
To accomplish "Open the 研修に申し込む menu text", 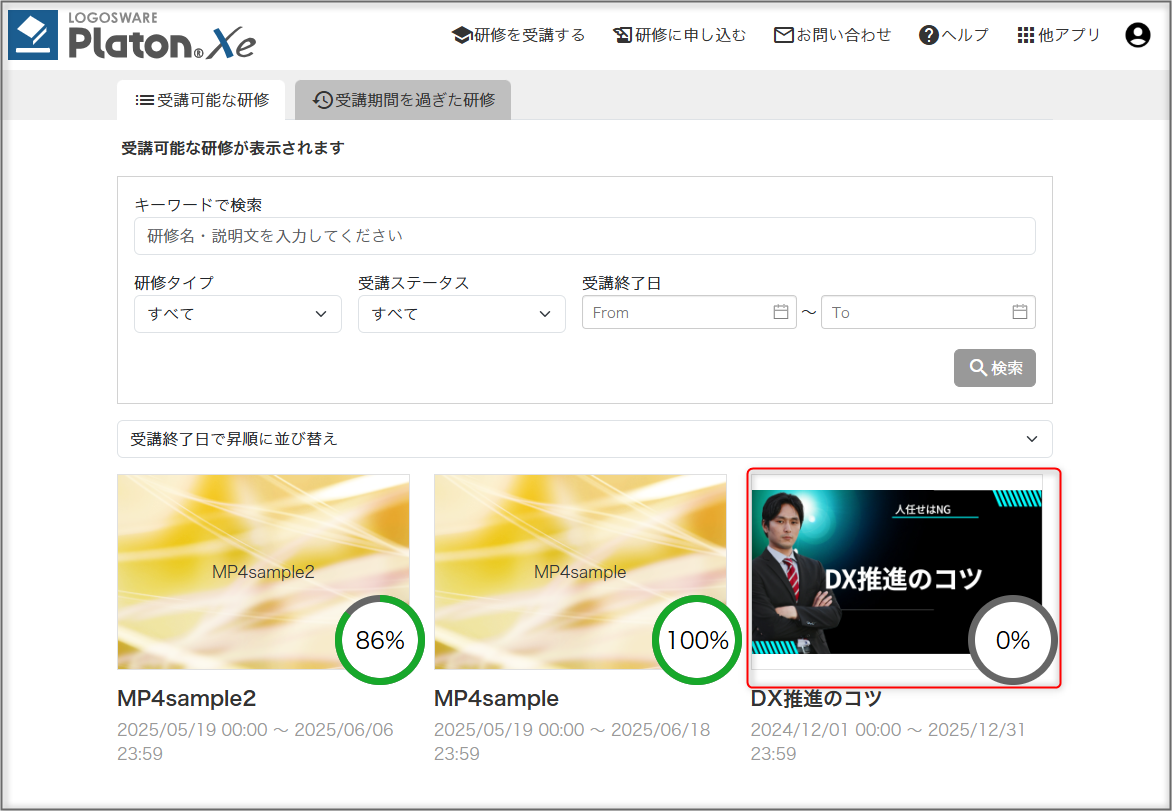I will 691,35.
